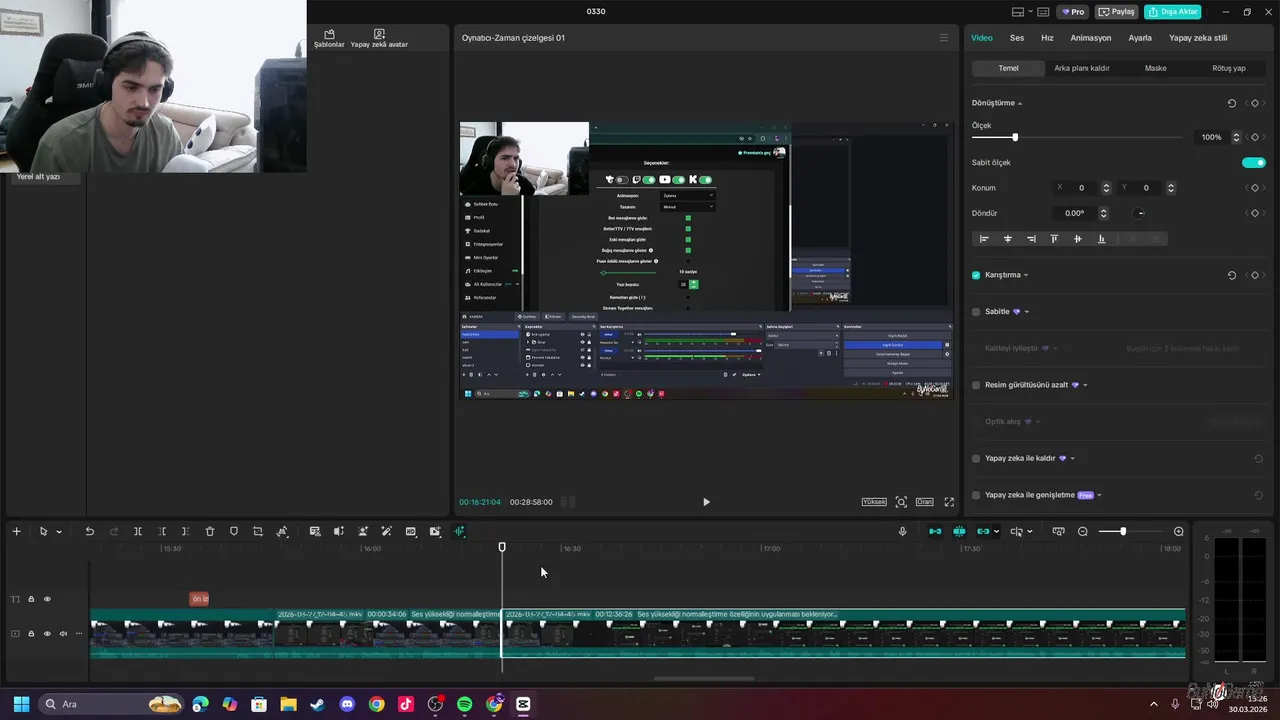Viewport: 1280px width, 720px height.
Task: Toggle visibility eye of the text track
Action: tap(47, 599)
